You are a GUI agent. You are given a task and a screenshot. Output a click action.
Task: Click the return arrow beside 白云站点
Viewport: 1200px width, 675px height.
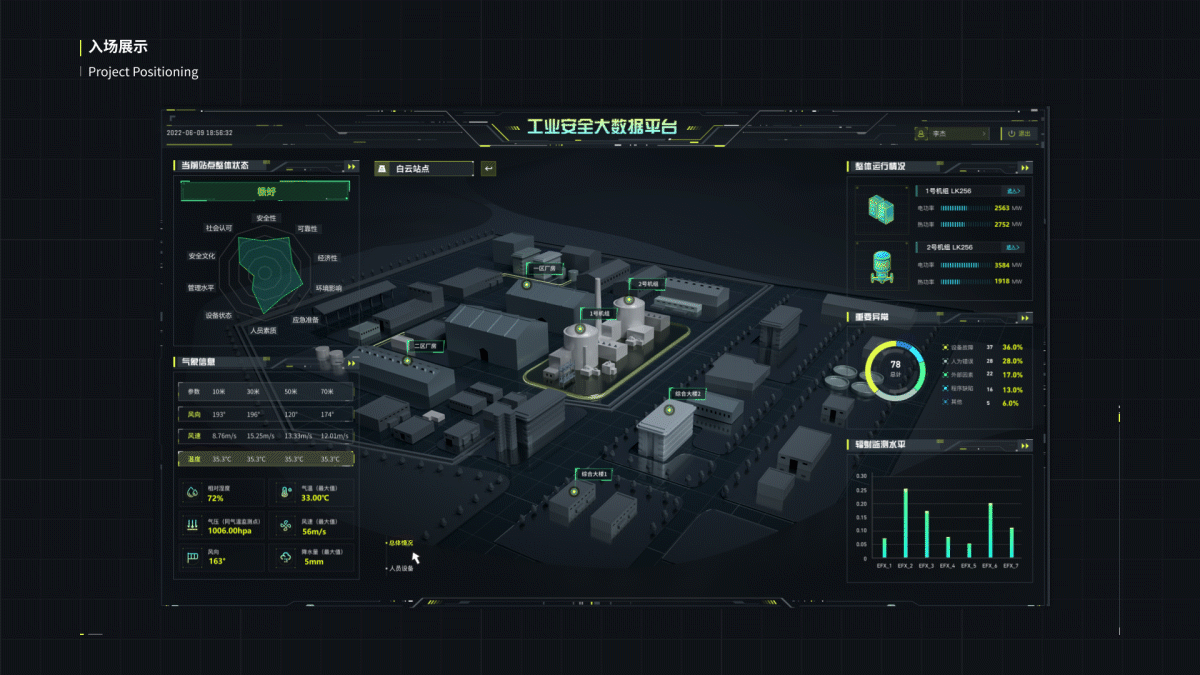pyautogui.click(x=489, y=169)
